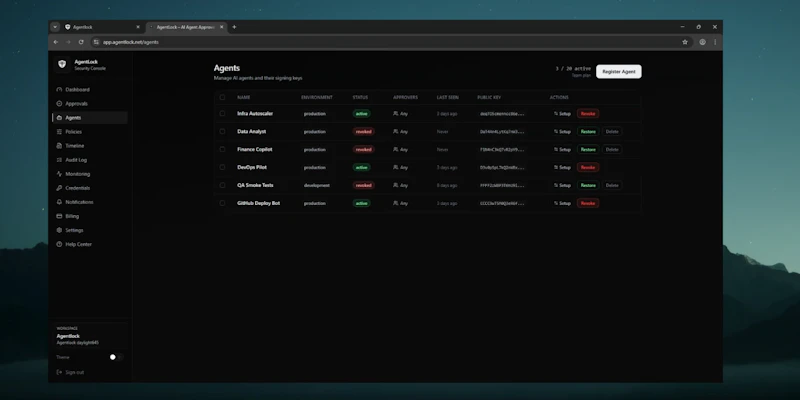Click the Finance Copilot agent name
The image size is (800, 400).
(255, 149)
